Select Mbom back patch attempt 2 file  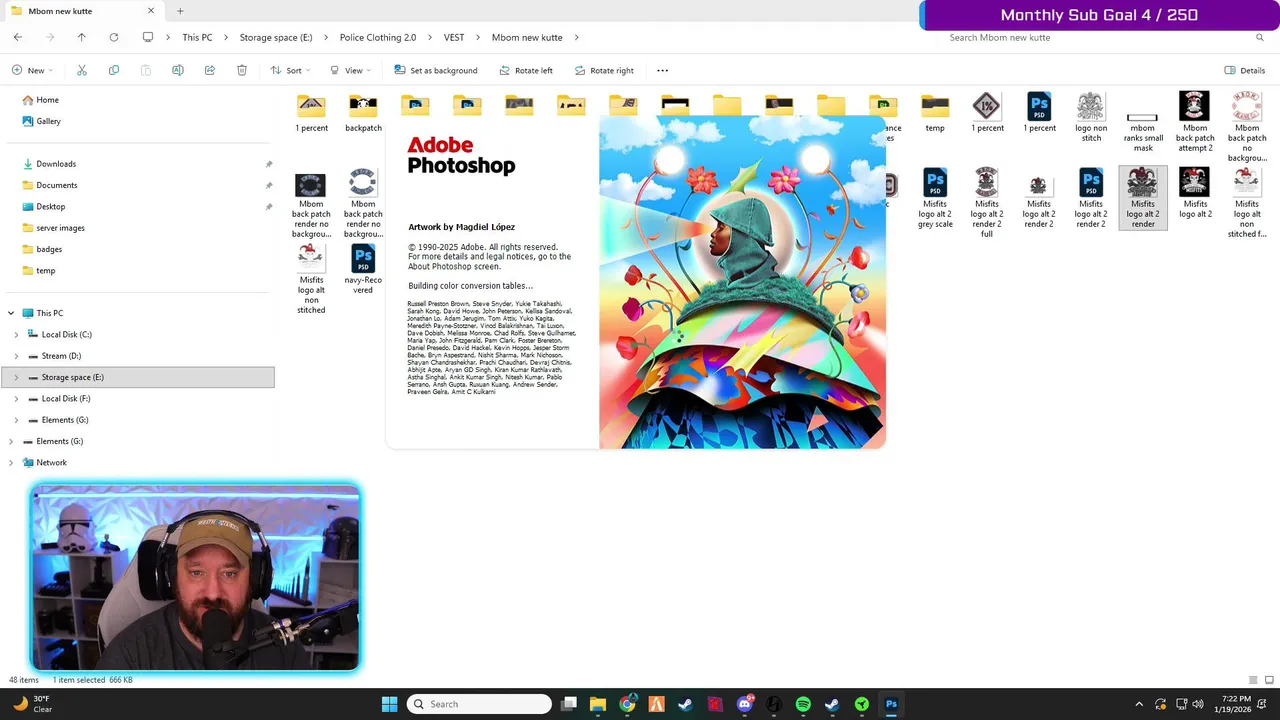(x=1195, y=122)
